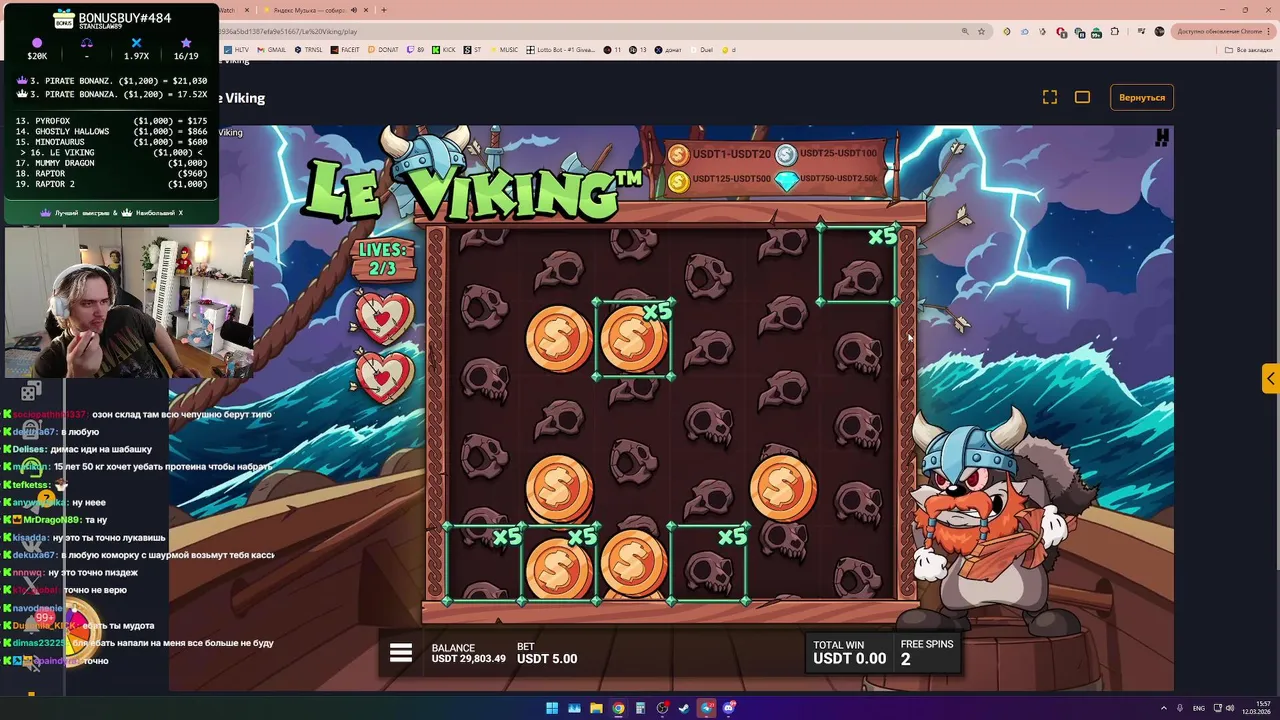Open OBS Studio from the taskbar
The image size is (1280, 720).
click(x=662, y=708)
